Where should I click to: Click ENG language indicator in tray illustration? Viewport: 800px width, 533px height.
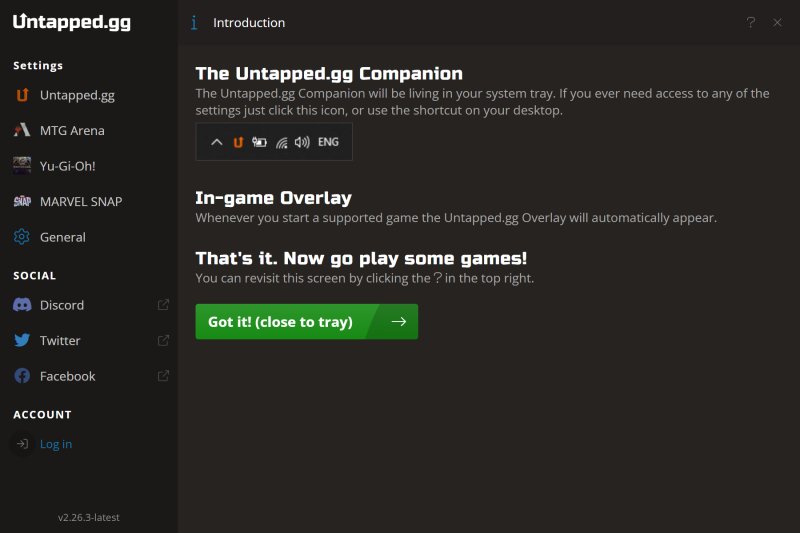coord(328,142)
